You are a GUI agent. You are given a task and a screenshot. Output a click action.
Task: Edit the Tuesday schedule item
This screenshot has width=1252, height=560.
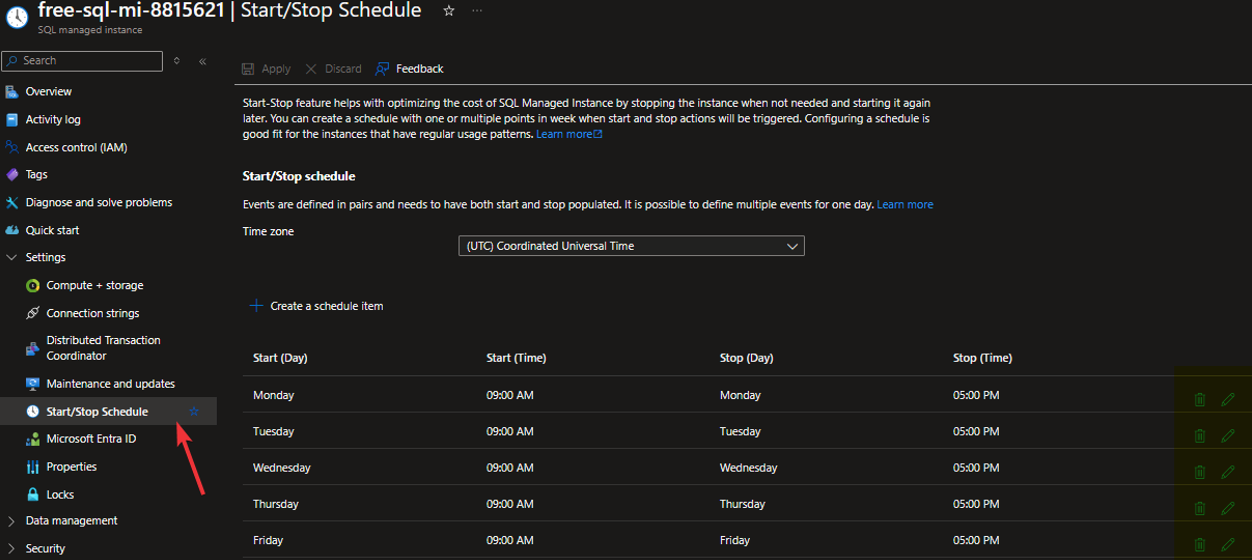point(1228,436)
